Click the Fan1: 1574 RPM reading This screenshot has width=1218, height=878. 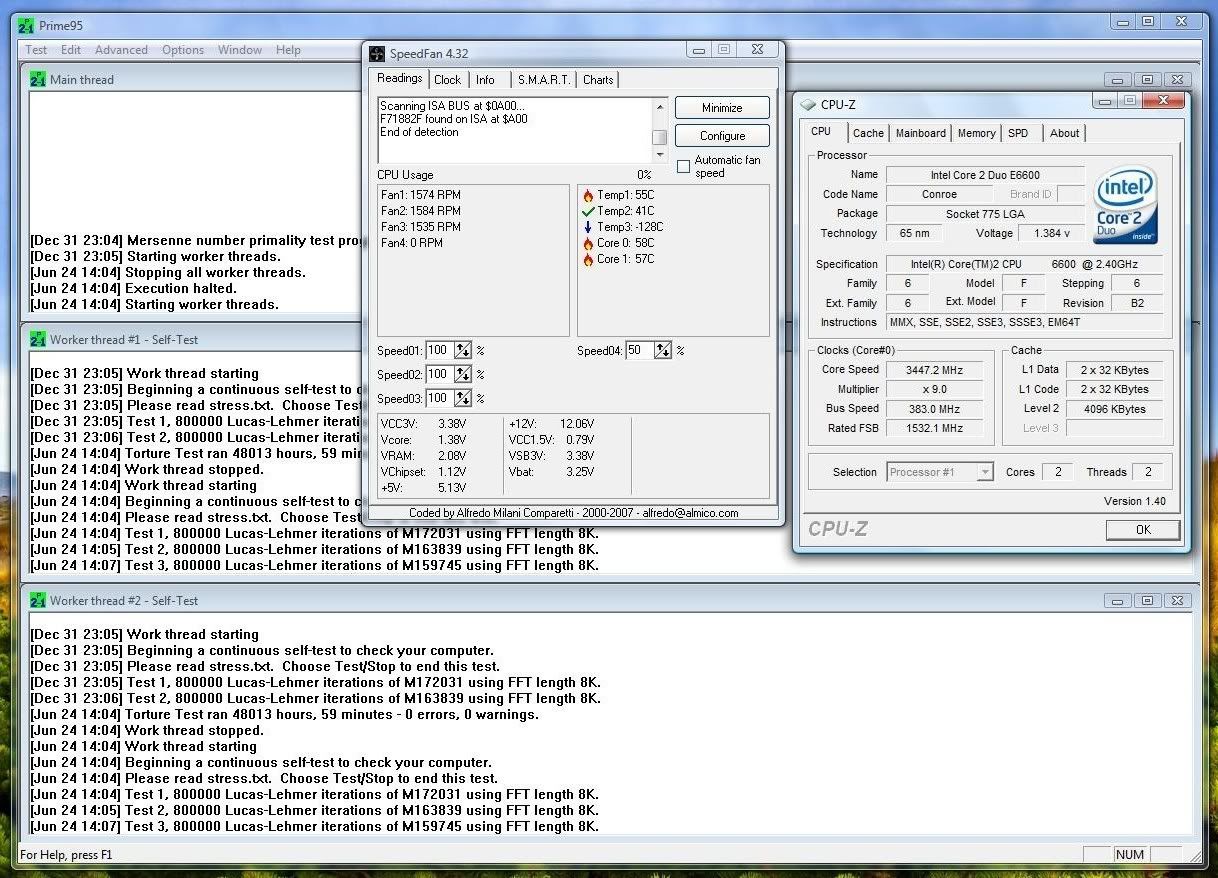pos(421,195)
